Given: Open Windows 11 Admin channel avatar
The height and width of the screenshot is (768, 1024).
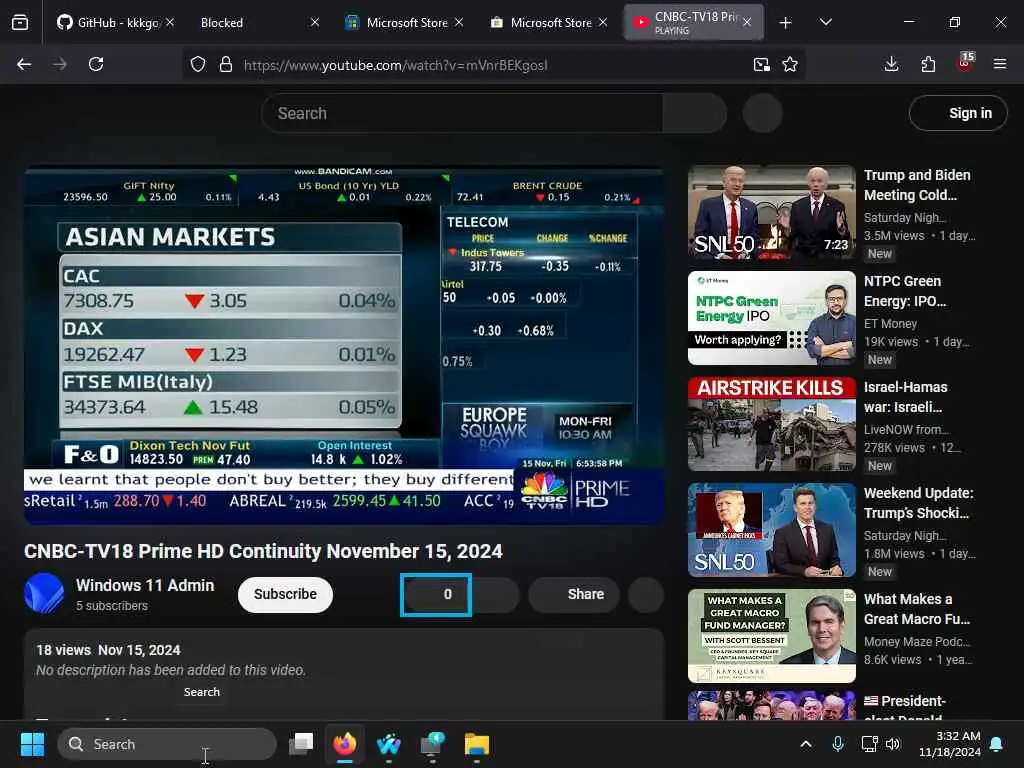Looking at the screenshot, I should coord(44,593).
